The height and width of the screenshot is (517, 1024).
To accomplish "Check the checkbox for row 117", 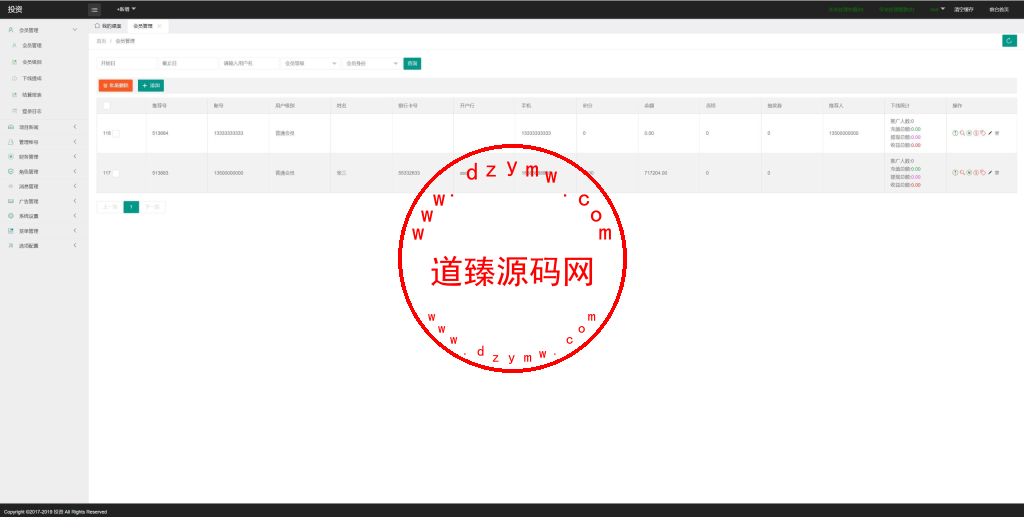I will pyautogui.click(x=116, y=173).
